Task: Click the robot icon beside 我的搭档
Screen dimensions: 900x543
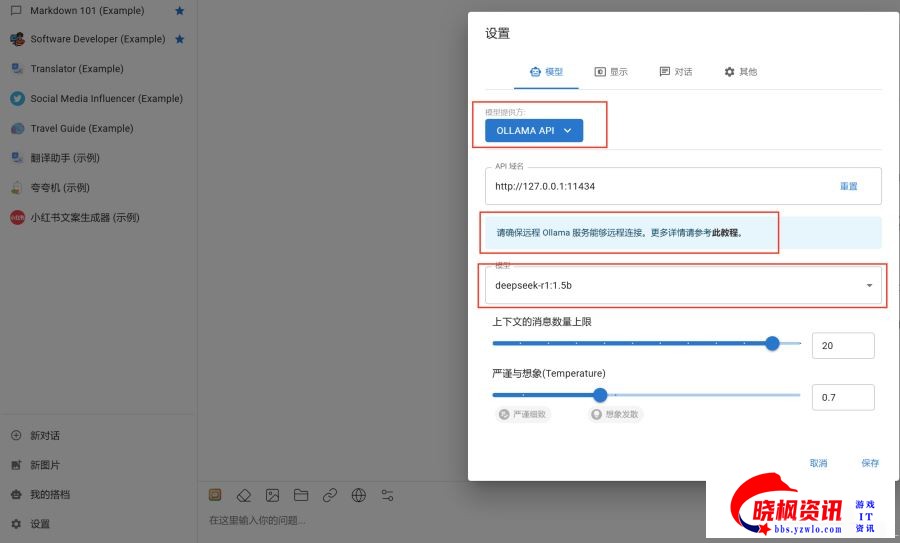Action: [16, 494]
